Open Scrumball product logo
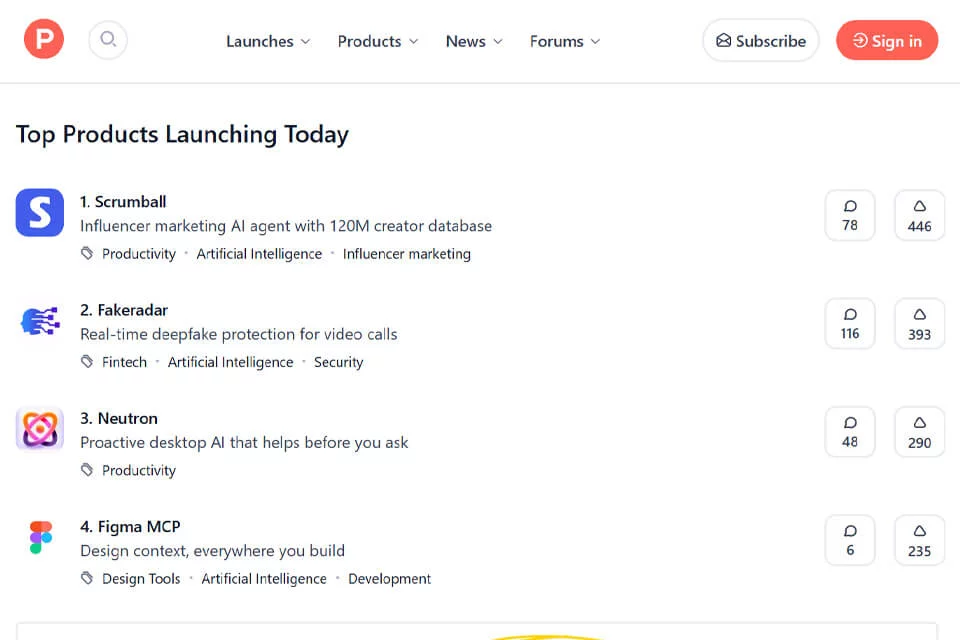 40,213
